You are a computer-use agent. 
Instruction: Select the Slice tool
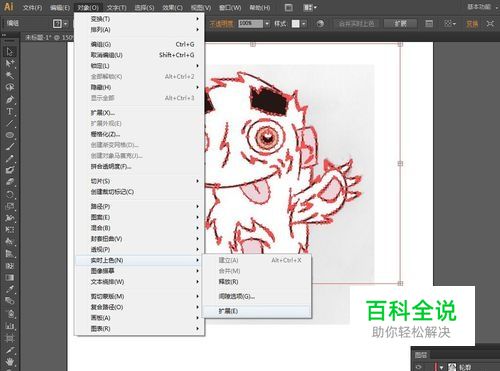10,350
